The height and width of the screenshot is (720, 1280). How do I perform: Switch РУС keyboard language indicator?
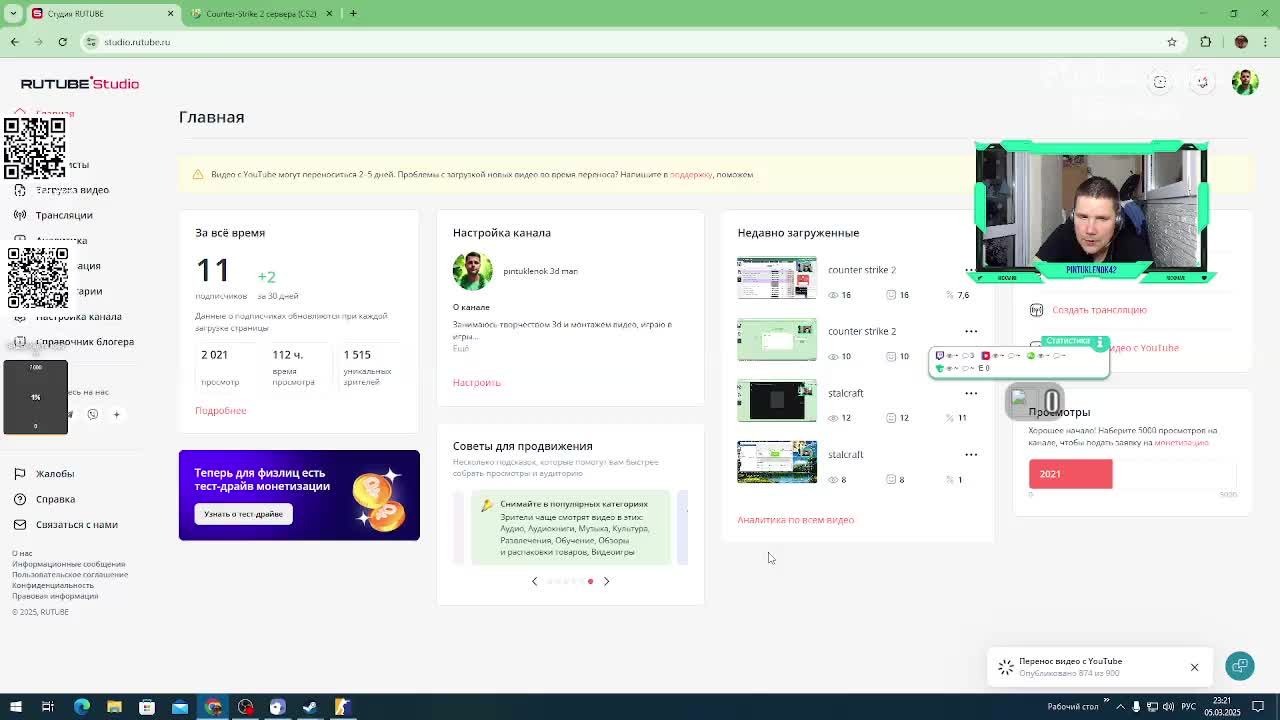point(1189,707)
